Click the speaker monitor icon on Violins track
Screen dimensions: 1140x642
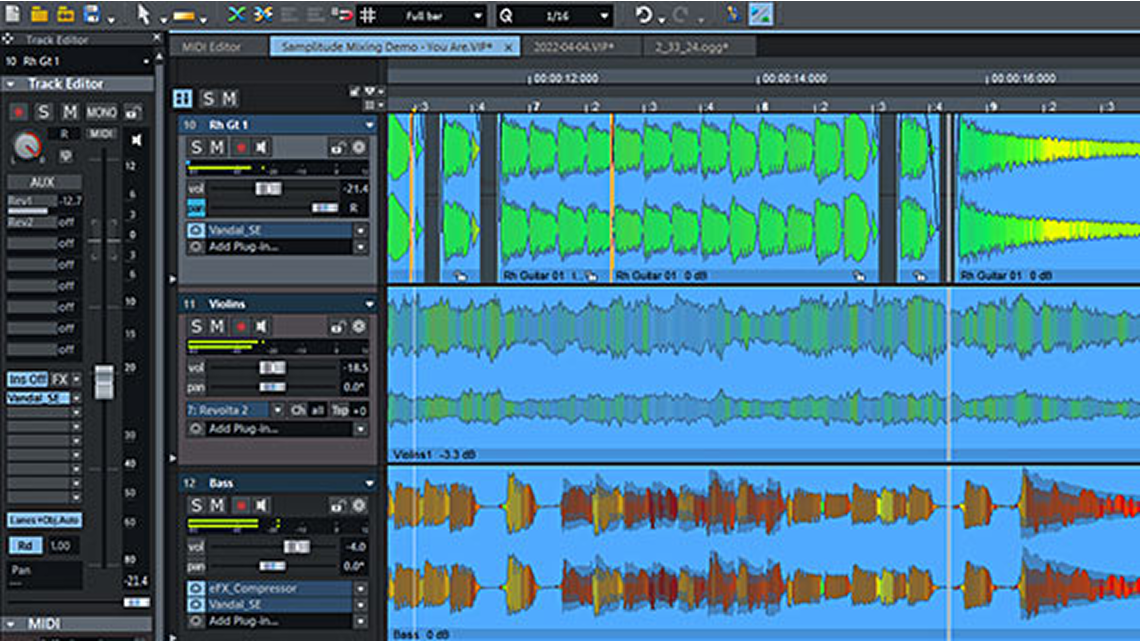[x=262, y=326]
